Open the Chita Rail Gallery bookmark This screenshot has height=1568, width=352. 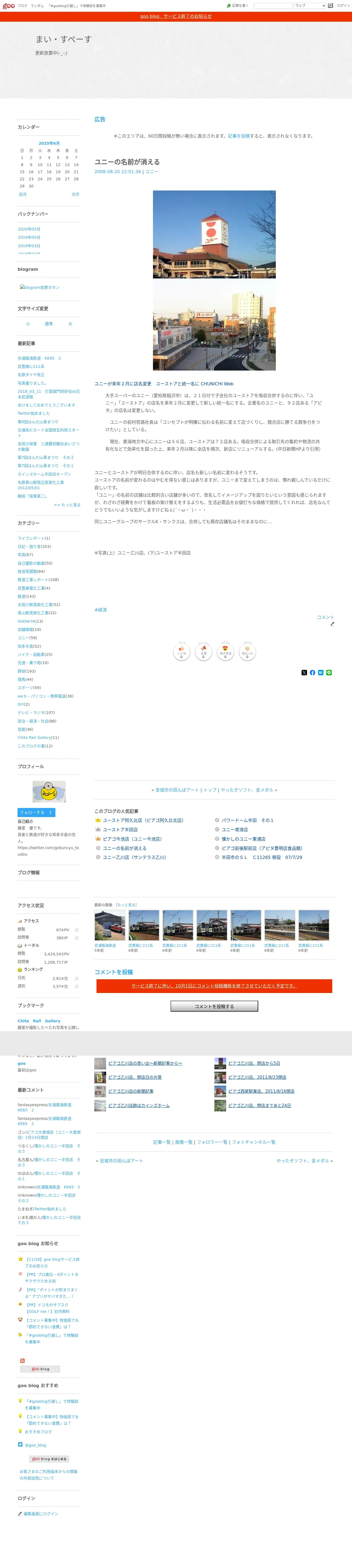coord(39,1021)
